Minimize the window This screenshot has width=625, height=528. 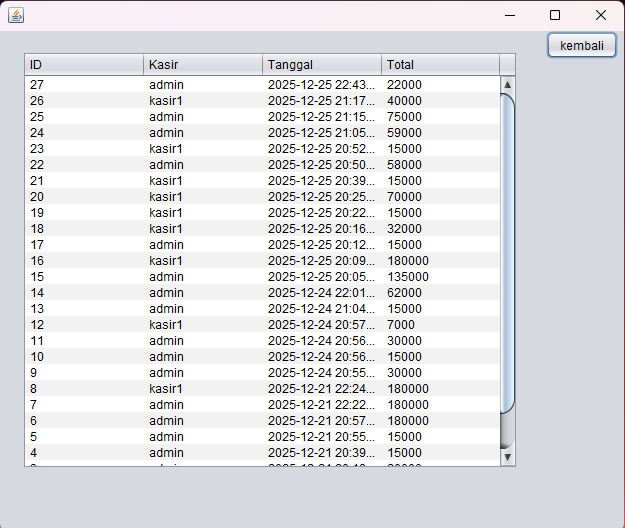pyautogui.click(x=510, y=15)
